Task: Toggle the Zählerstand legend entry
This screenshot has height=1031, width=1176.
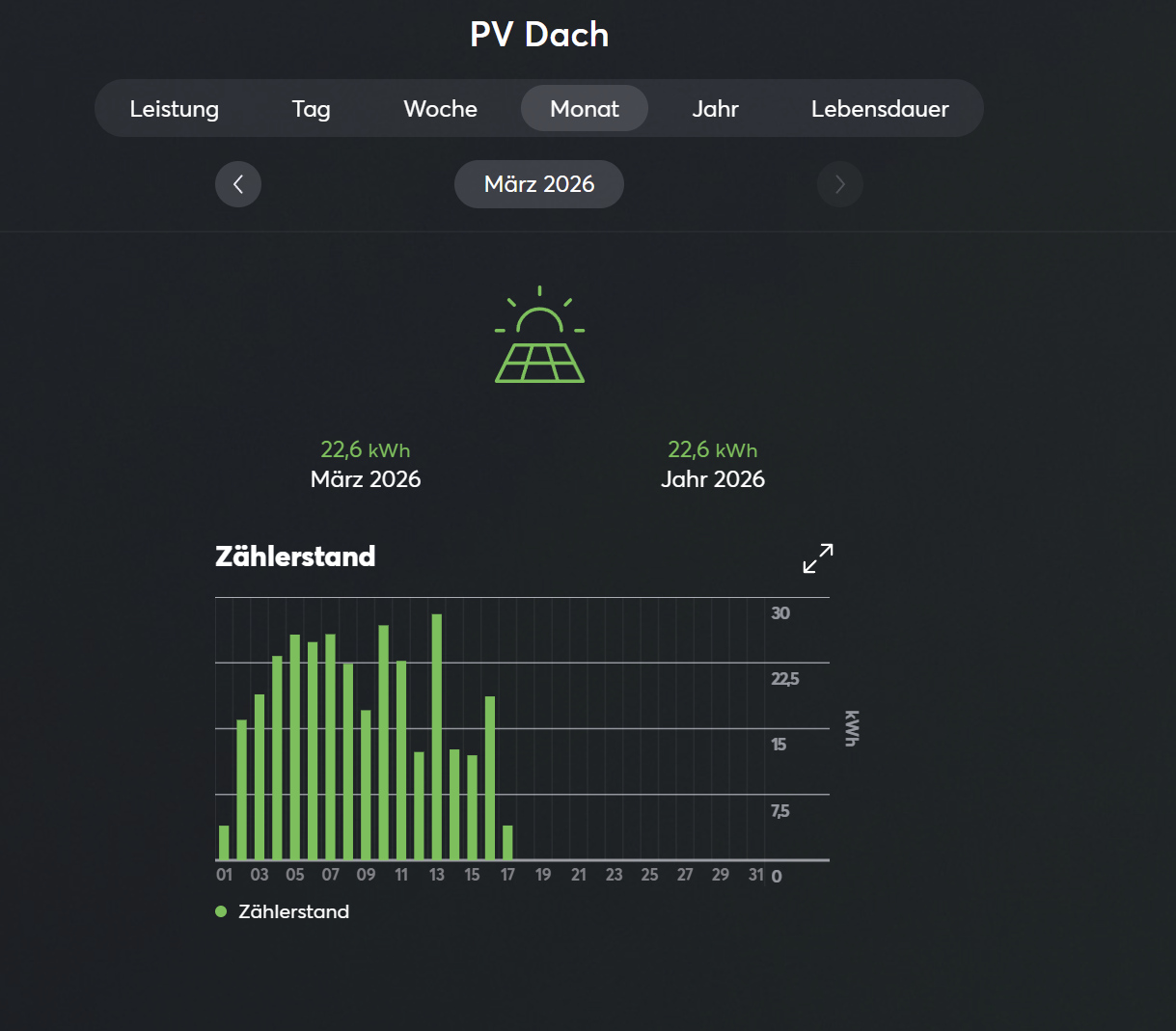Action: (283, 911)
